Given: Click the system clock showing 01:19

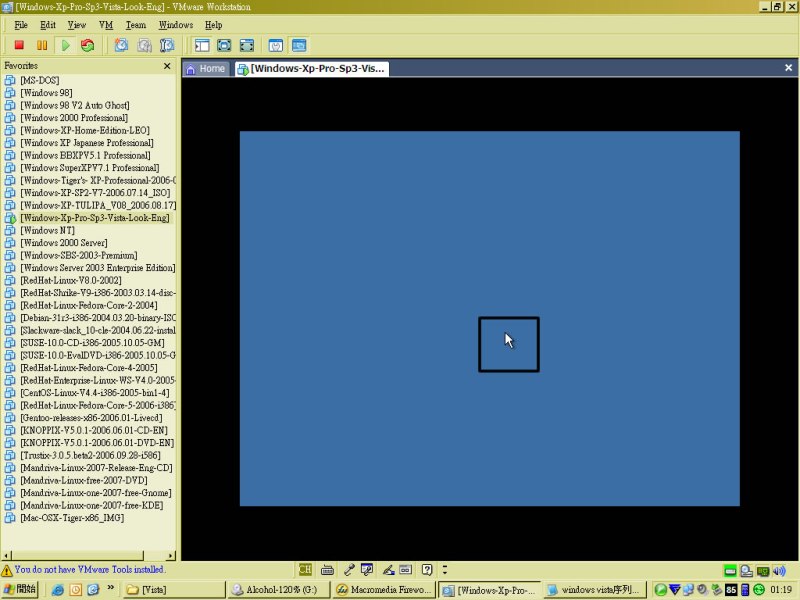Looking at the screenshot, I should coord(781,590).
